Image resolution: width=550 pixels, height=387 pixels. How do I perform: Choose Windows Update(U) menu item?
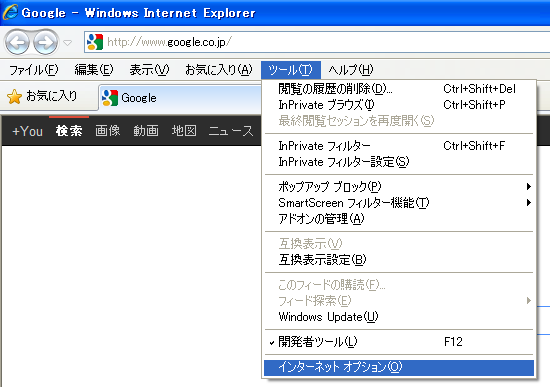pos(399,316)
